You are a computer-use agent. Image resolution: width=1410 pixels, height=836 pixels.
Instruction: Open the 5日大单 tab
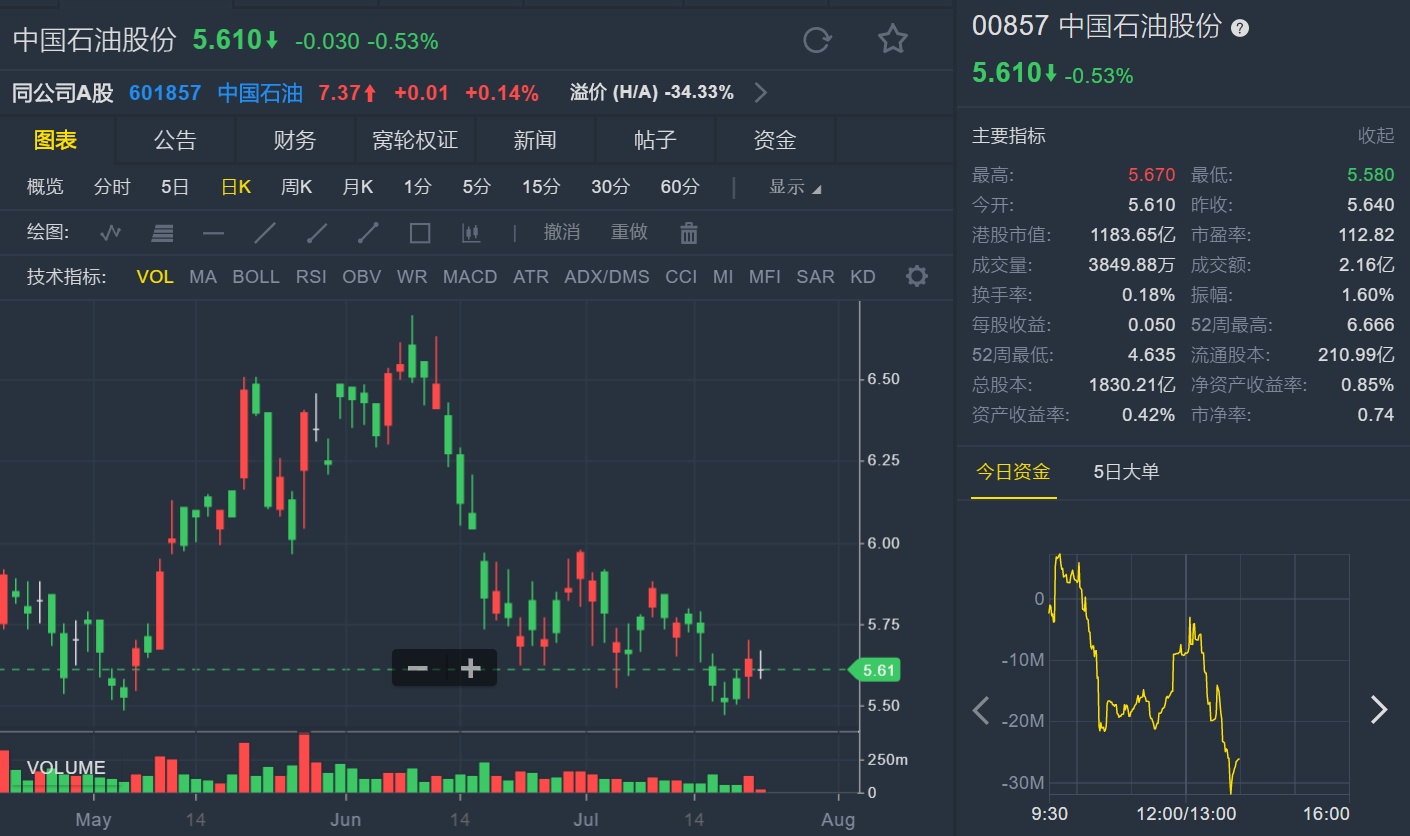[1126, 472]
